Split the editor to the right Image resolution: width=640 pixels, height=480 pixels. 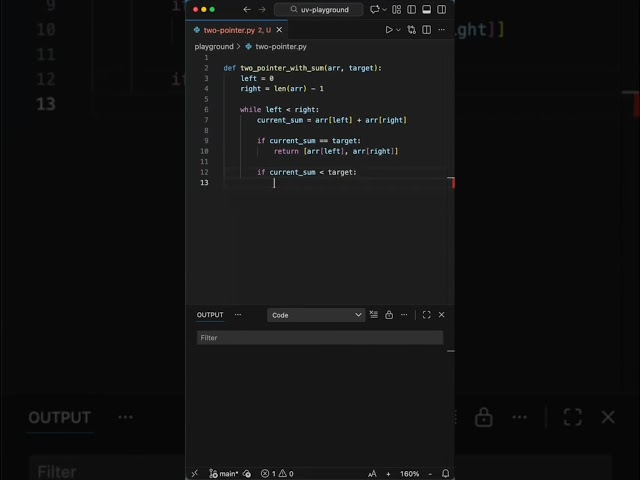tap(427, 30)
